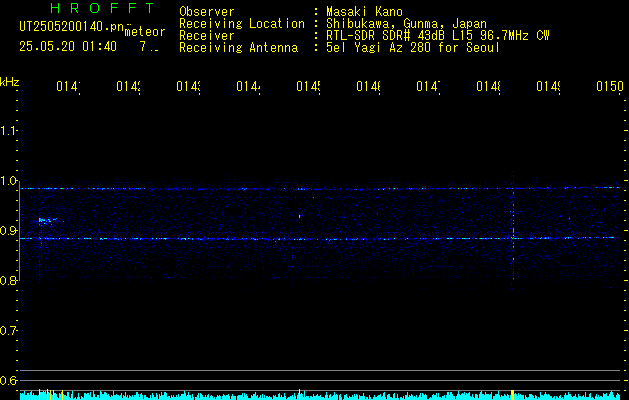Click the 0146 time axis label
The image size is (629, 400).
pos(368,86)
